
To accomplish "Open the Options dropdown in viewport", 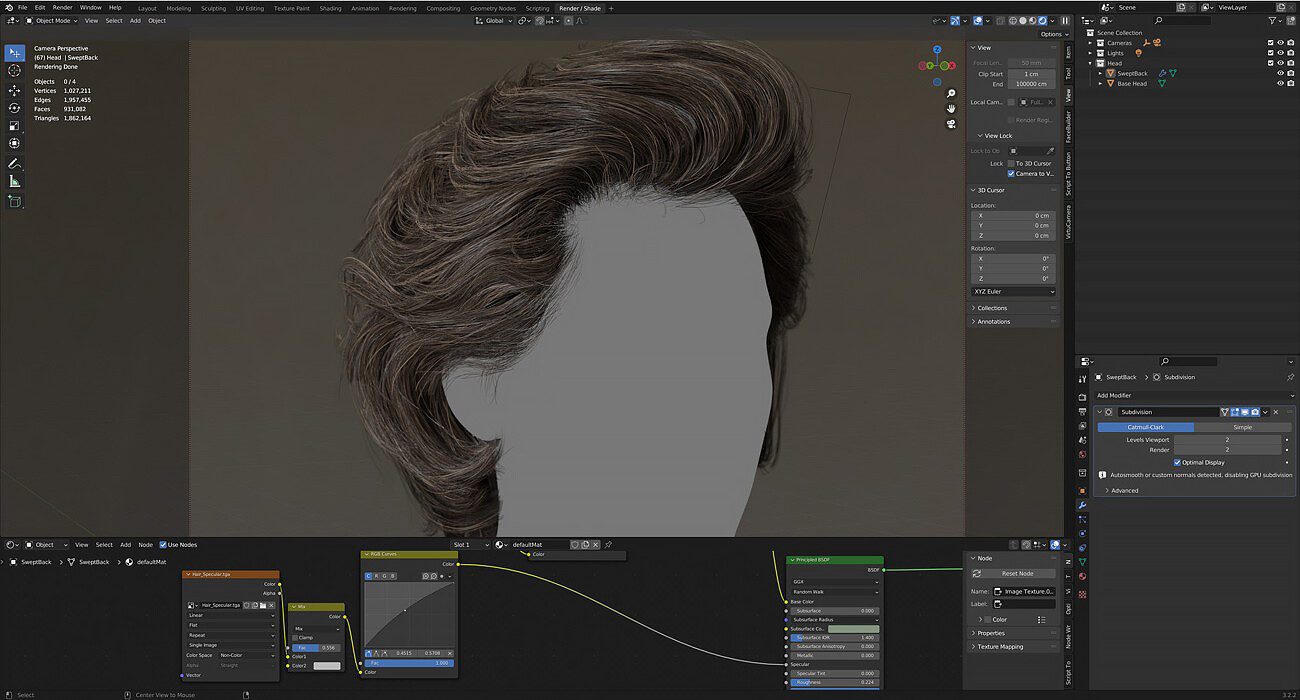I will click(x=1052, y=34).
